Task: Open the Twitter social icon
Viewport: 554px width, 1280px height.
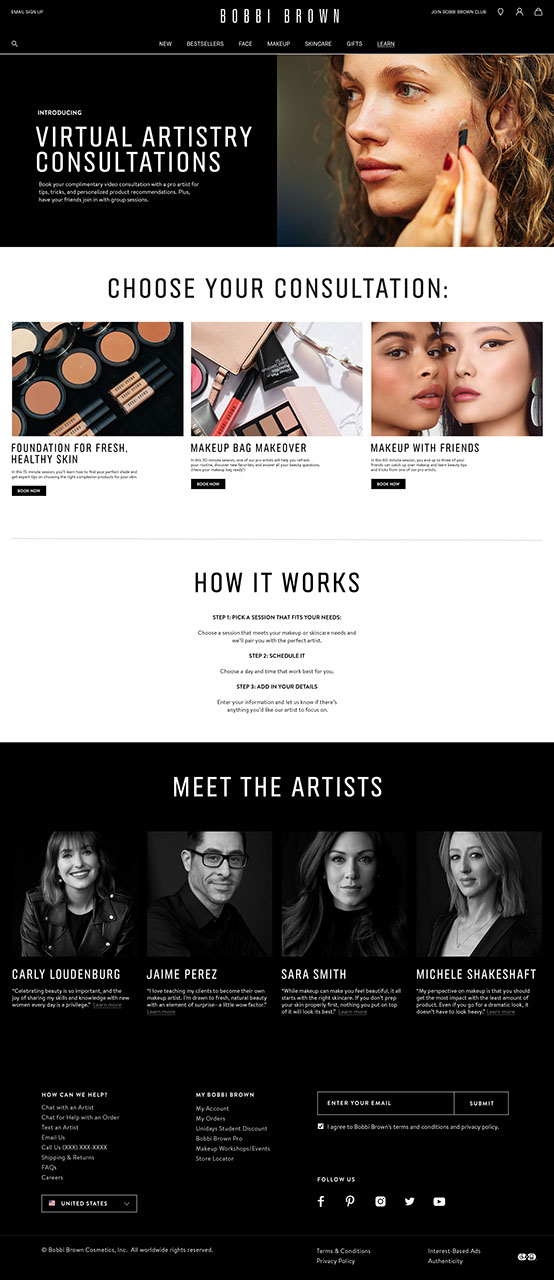Action: coord(409,1201)
